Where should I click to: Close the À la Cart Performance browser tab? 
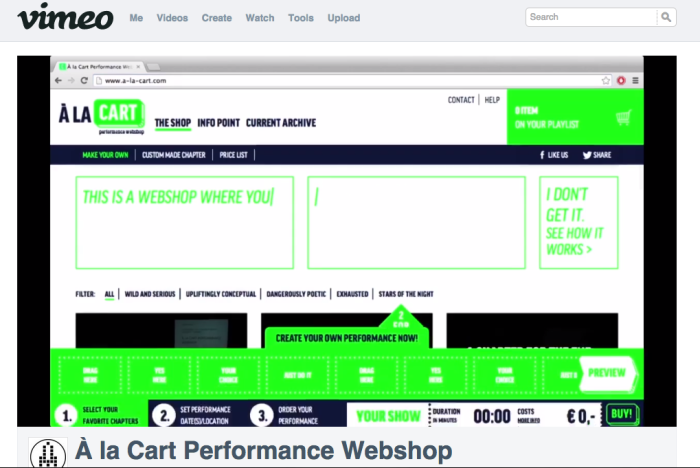(x=138, y=67)
